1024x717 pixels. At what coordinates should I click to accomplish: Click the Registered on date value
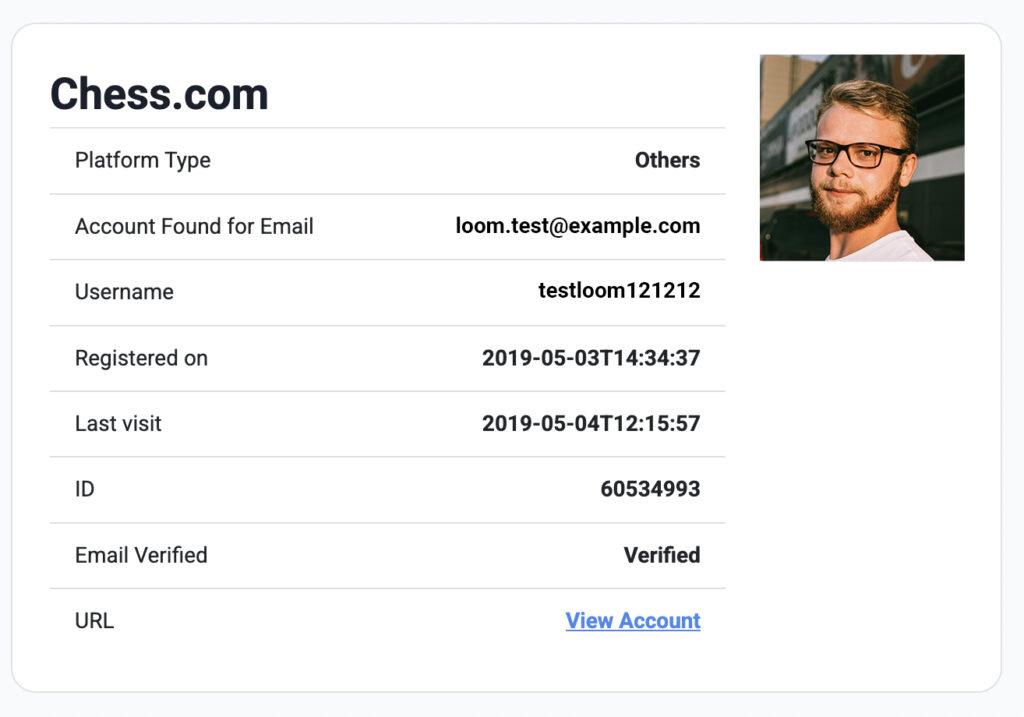[x=591, y=358]
